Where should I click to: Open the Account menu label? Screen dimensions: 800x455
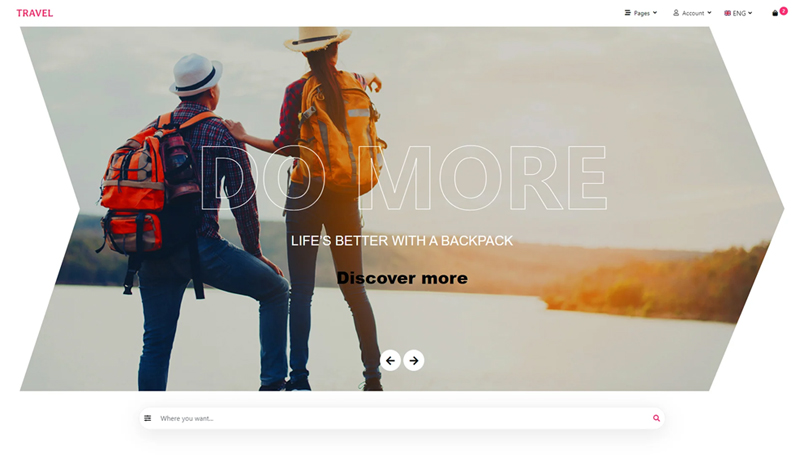click(x=693, y=13)
